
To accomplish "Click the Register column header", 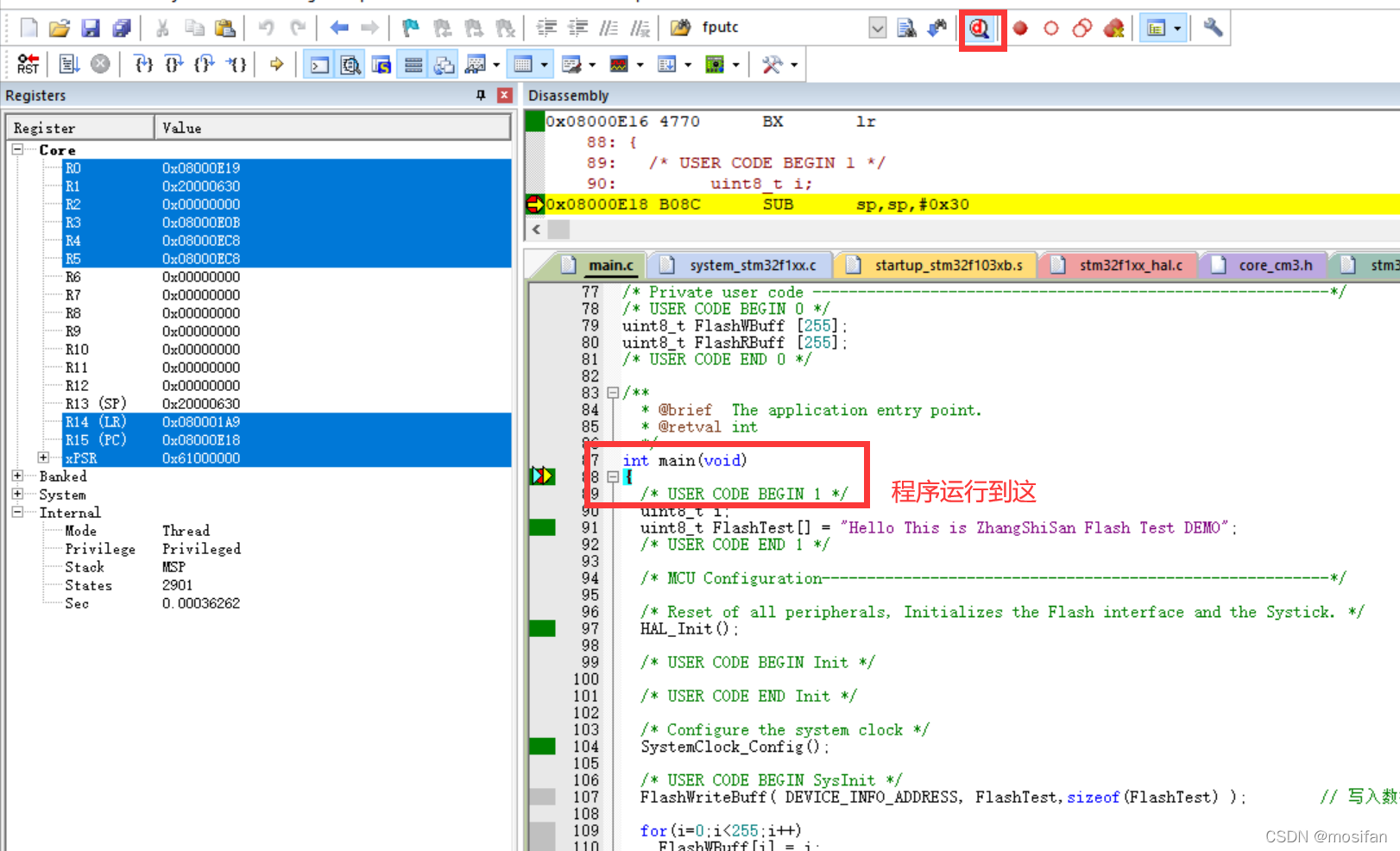I will point(80,128).
